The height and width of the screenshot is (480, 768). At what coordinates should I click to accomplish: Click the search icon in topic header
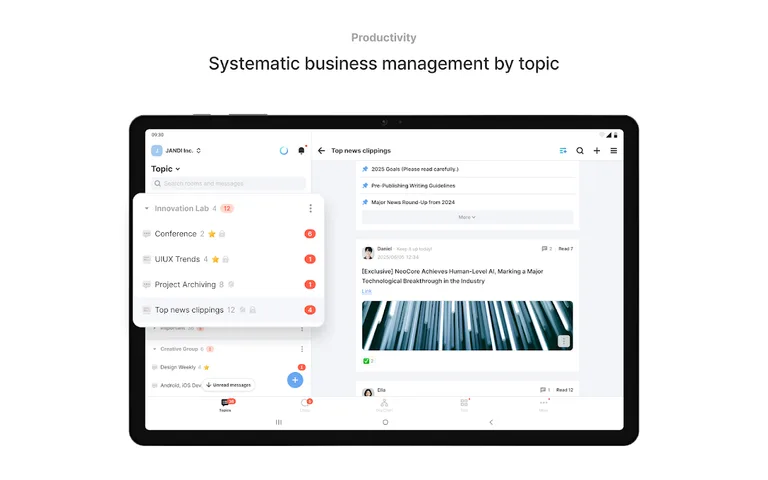click(x=580, y=151)
